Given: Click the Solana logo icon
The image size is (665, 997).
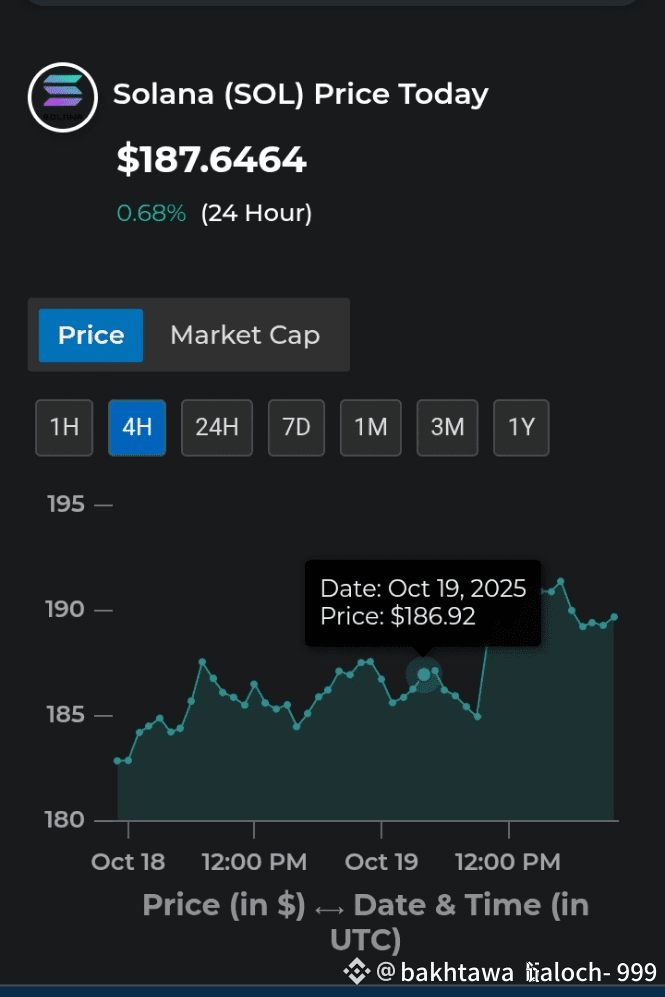Looking at the screenshot, I should [63, 97].
